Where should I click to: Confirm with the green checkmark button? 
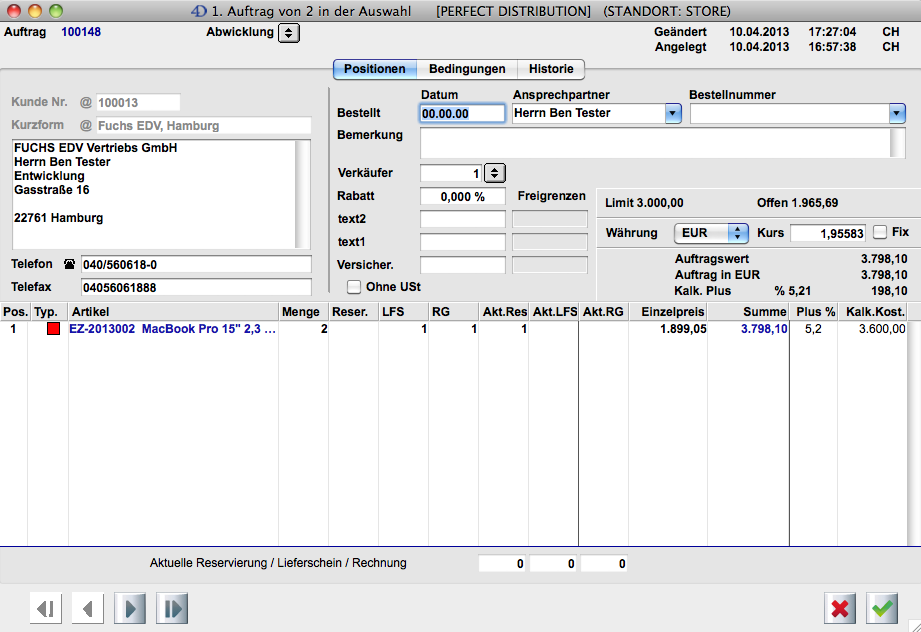click(882, 608)
